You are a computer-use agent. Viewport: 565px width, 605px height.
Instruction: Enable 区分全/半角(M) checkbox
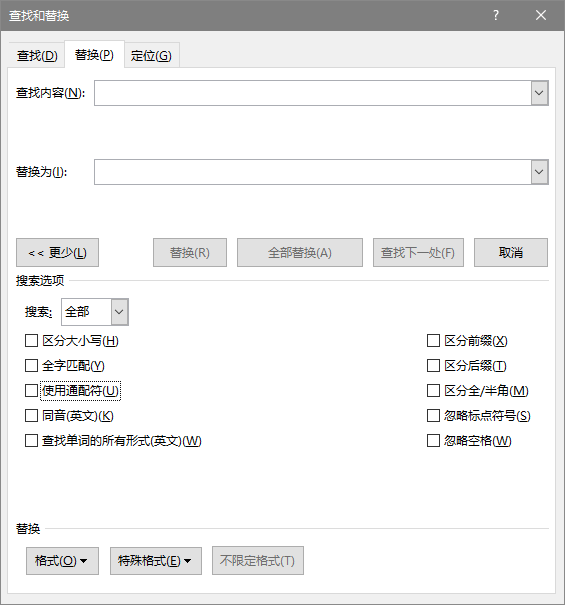click(433, 390)
